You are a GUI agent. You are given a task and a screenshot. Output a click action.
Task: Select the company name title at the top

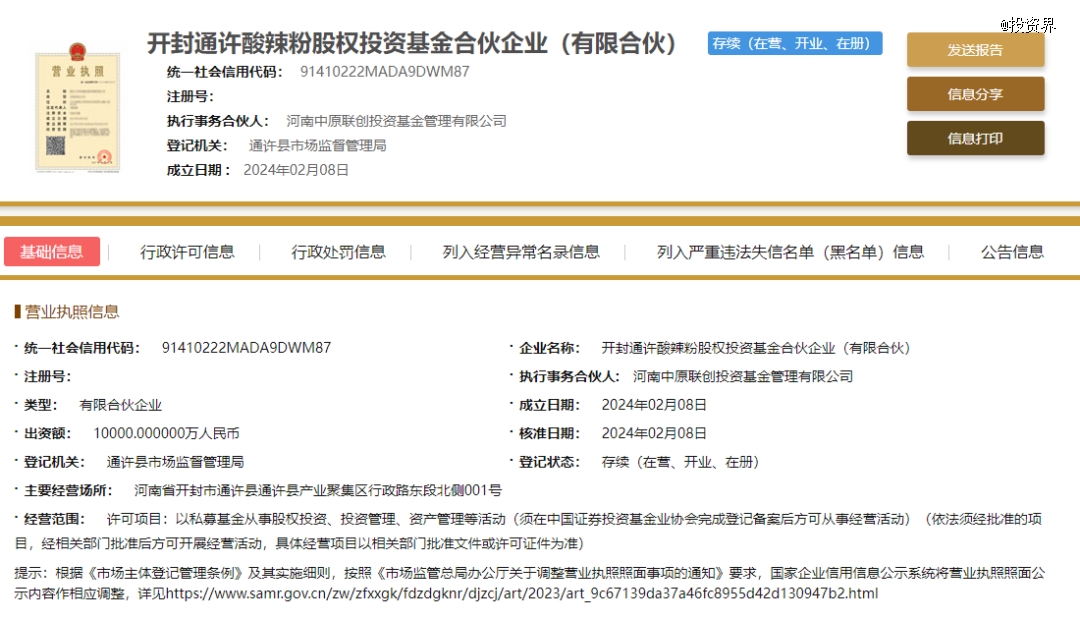pyautogui.click(x=412, y=43)
